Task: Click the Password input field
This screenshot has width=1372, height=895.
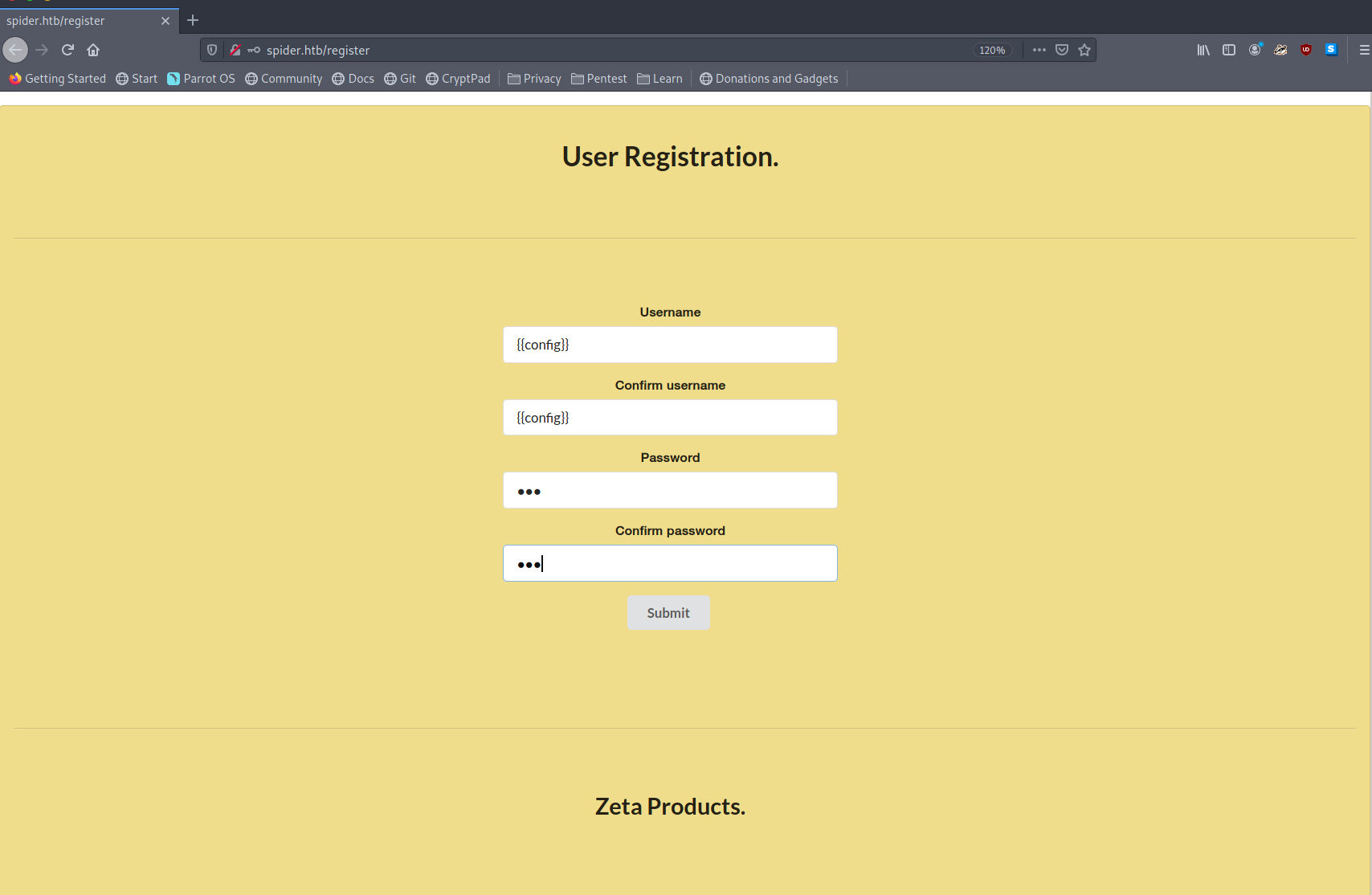Action: (670, 491)
